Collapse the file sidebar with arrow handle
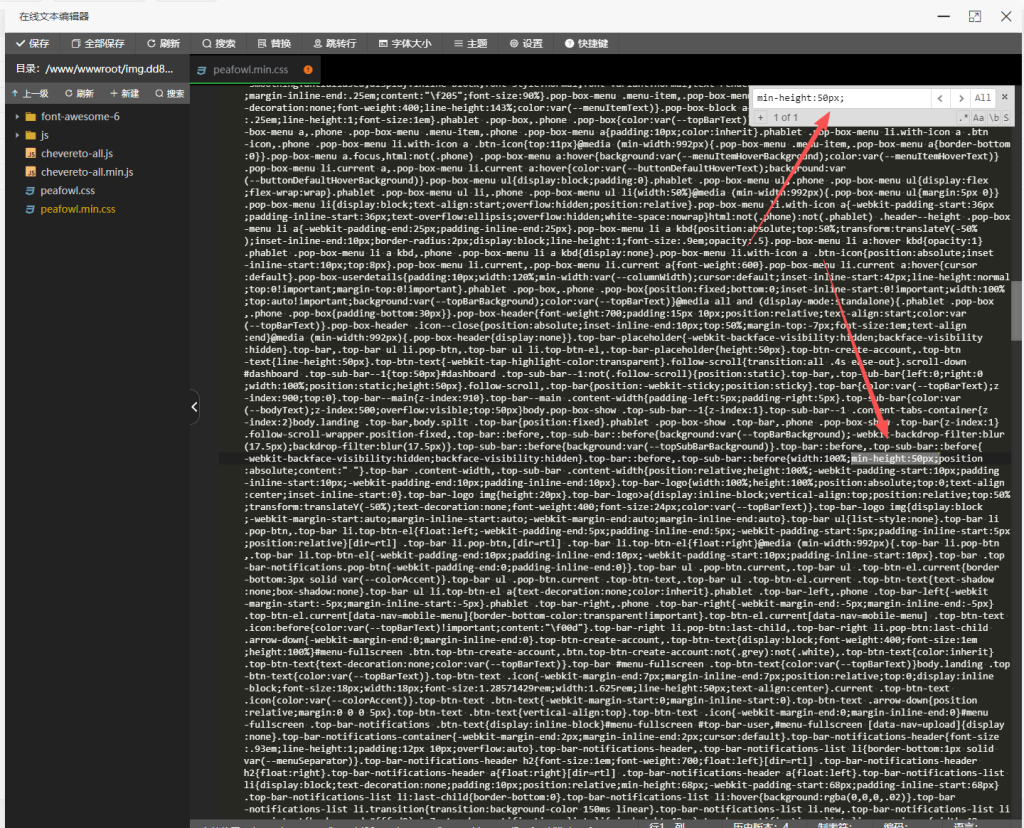Viewport: 1024px width, 828px height. click(194, 406)
